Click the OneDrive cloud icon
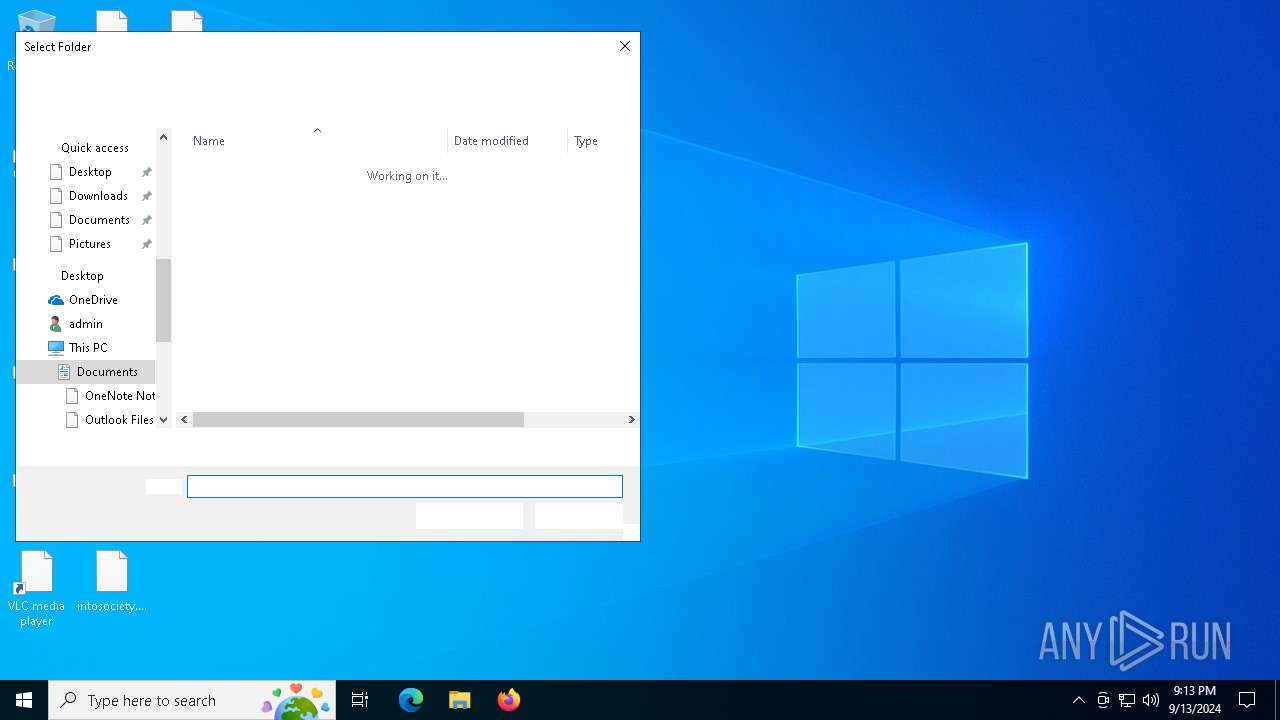Image resolution: width=1280 pixels, height=720 pixels. pyautogui.click(x=56, y=300)
